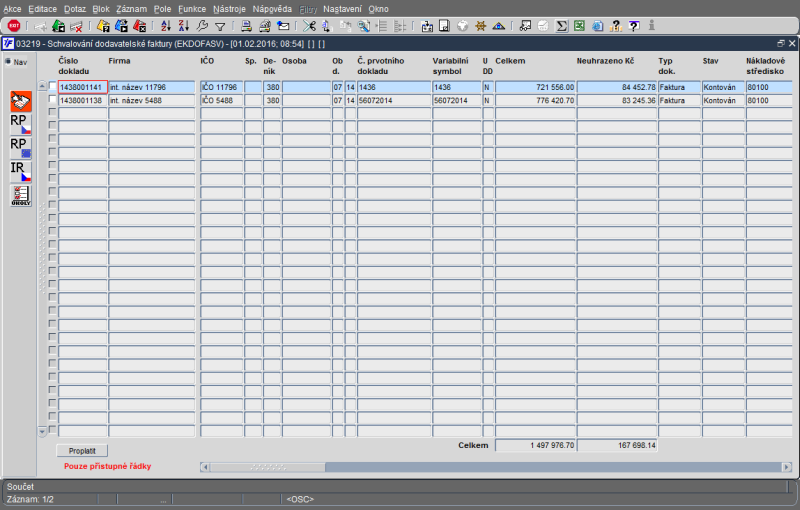
Task: Click the green Excel export icon
Action: click(579, 26)
